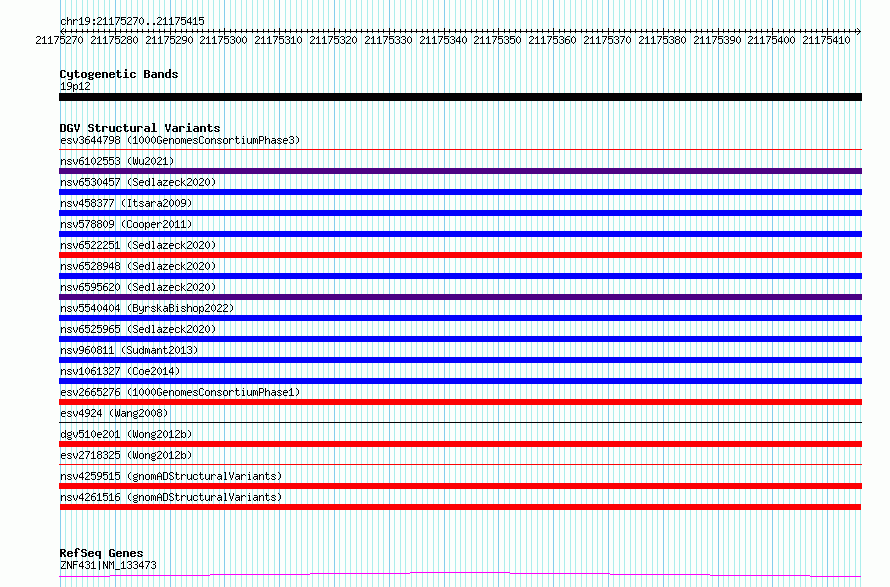Select the nsv6522251 (Sedlazeck2020) label
The width and height of the screenshot is (890, 587).
(x=138, y=245)
